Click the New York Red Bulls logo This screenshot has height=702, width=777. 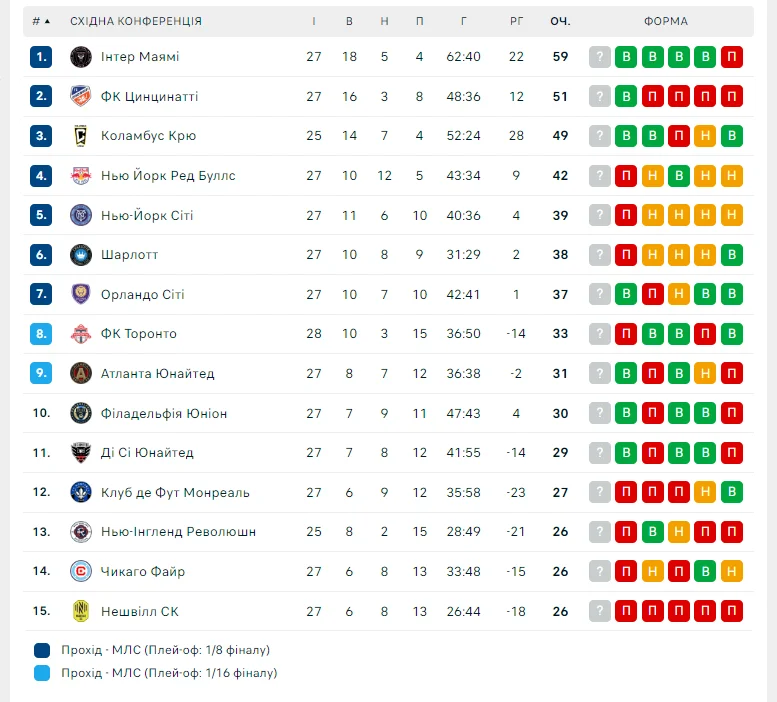(x=81, y=176)
